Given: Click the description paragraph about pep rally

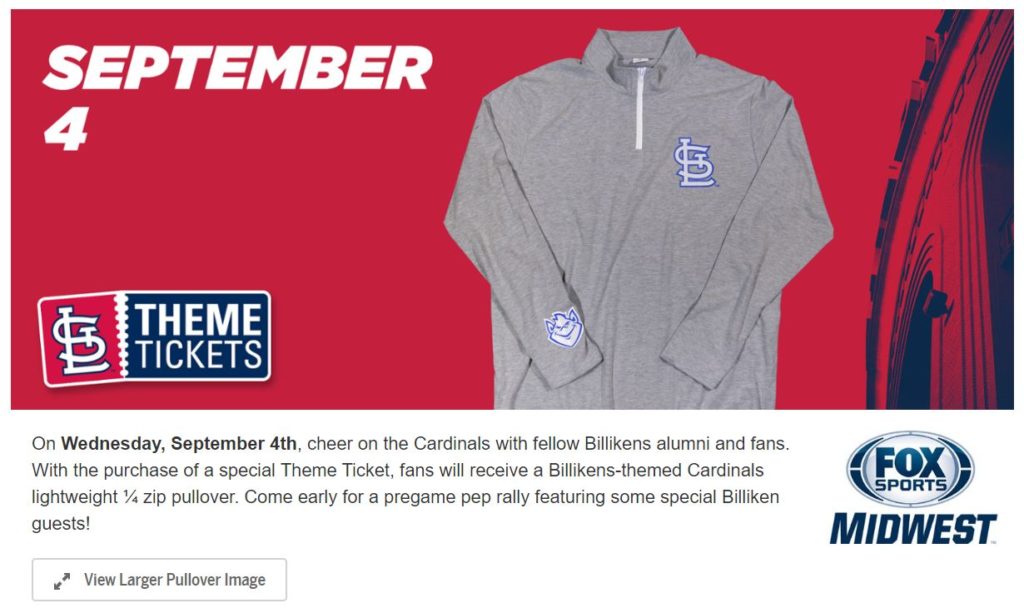Looking at the screenshot, I should click(411, 484).
